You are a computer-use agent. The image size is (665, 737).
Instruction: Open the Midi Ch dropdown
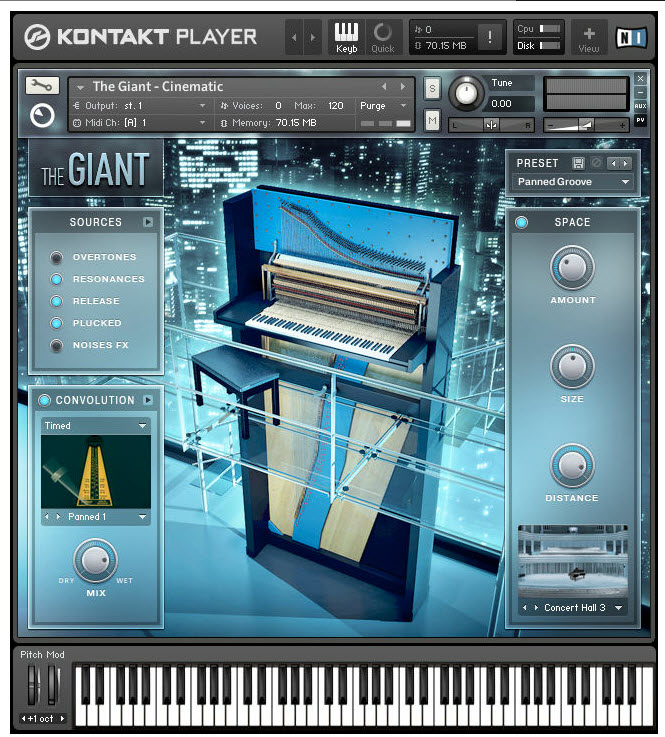point(203,123)
